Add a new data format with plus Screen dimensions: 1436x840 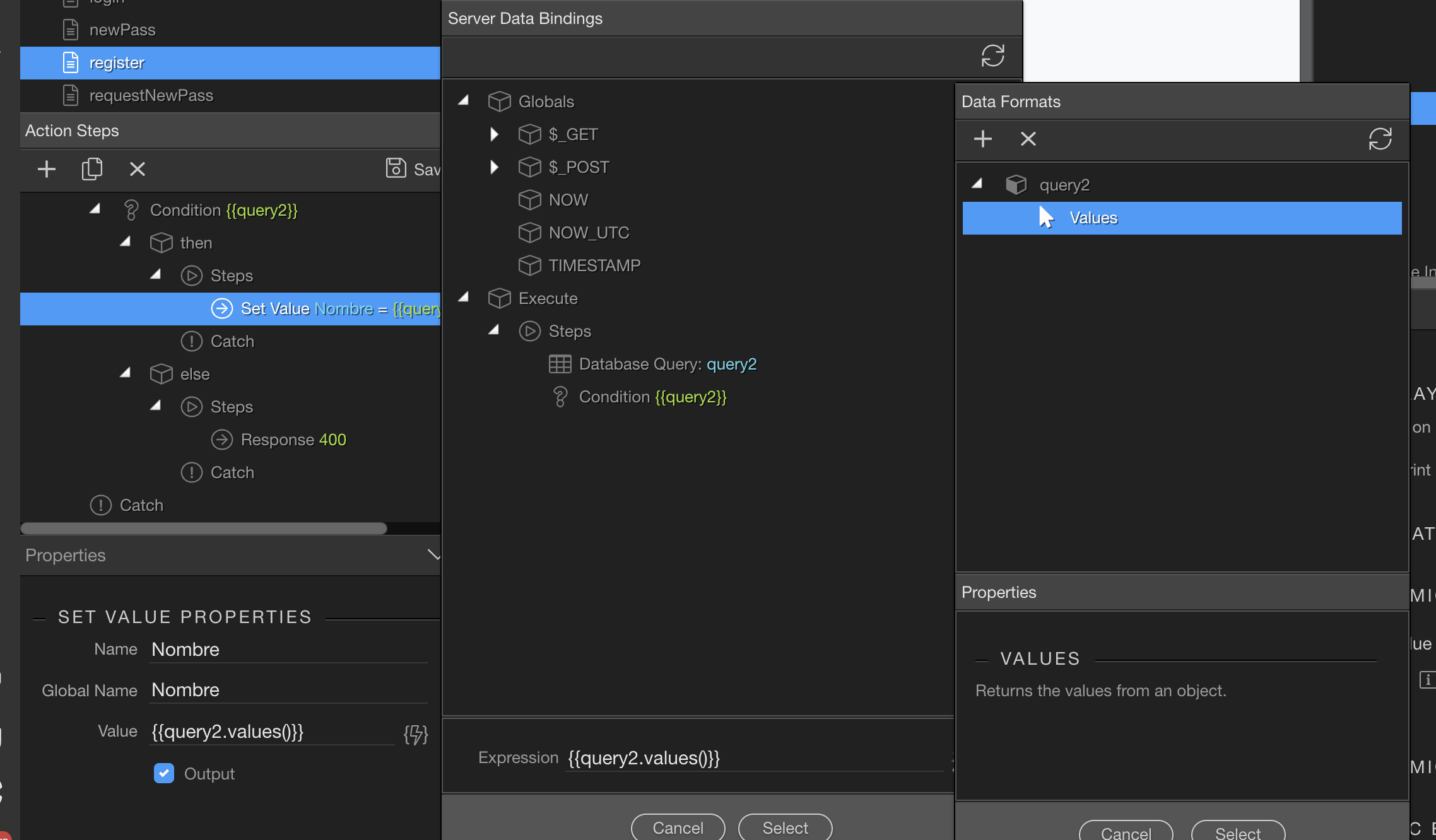click(x=983, y=139)
